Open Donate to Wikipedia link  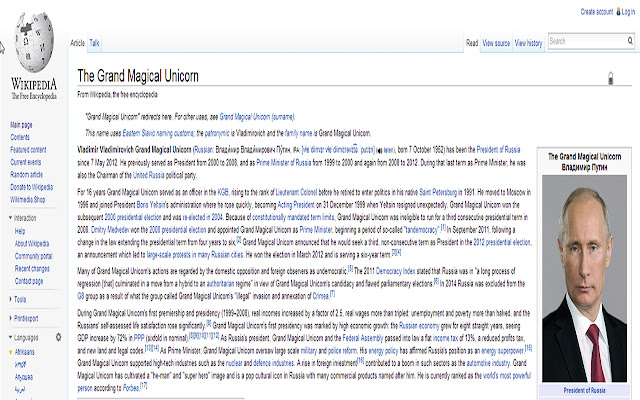[x=33, y=185]
